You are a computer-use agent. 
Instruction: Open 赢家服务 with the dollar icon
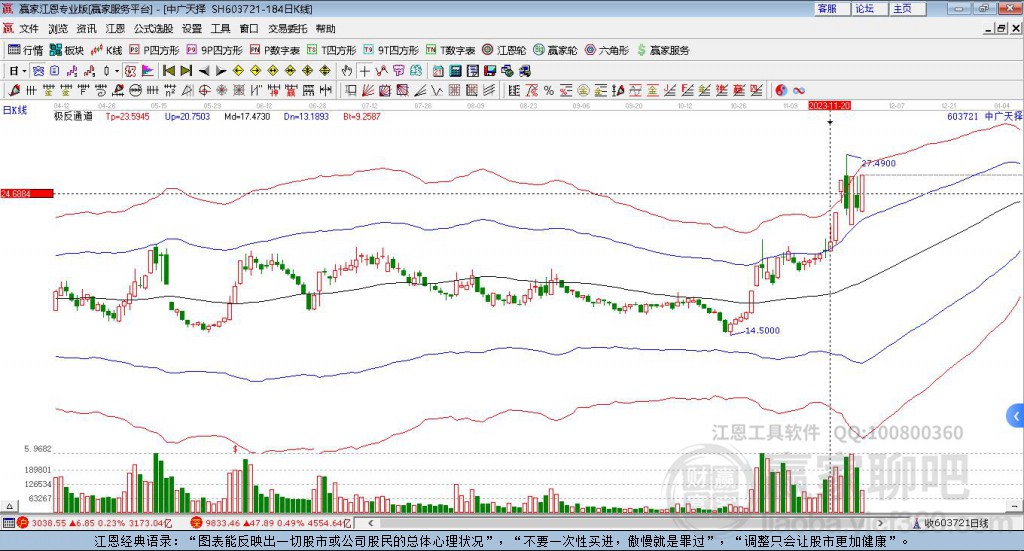click(x=663, y=50)
